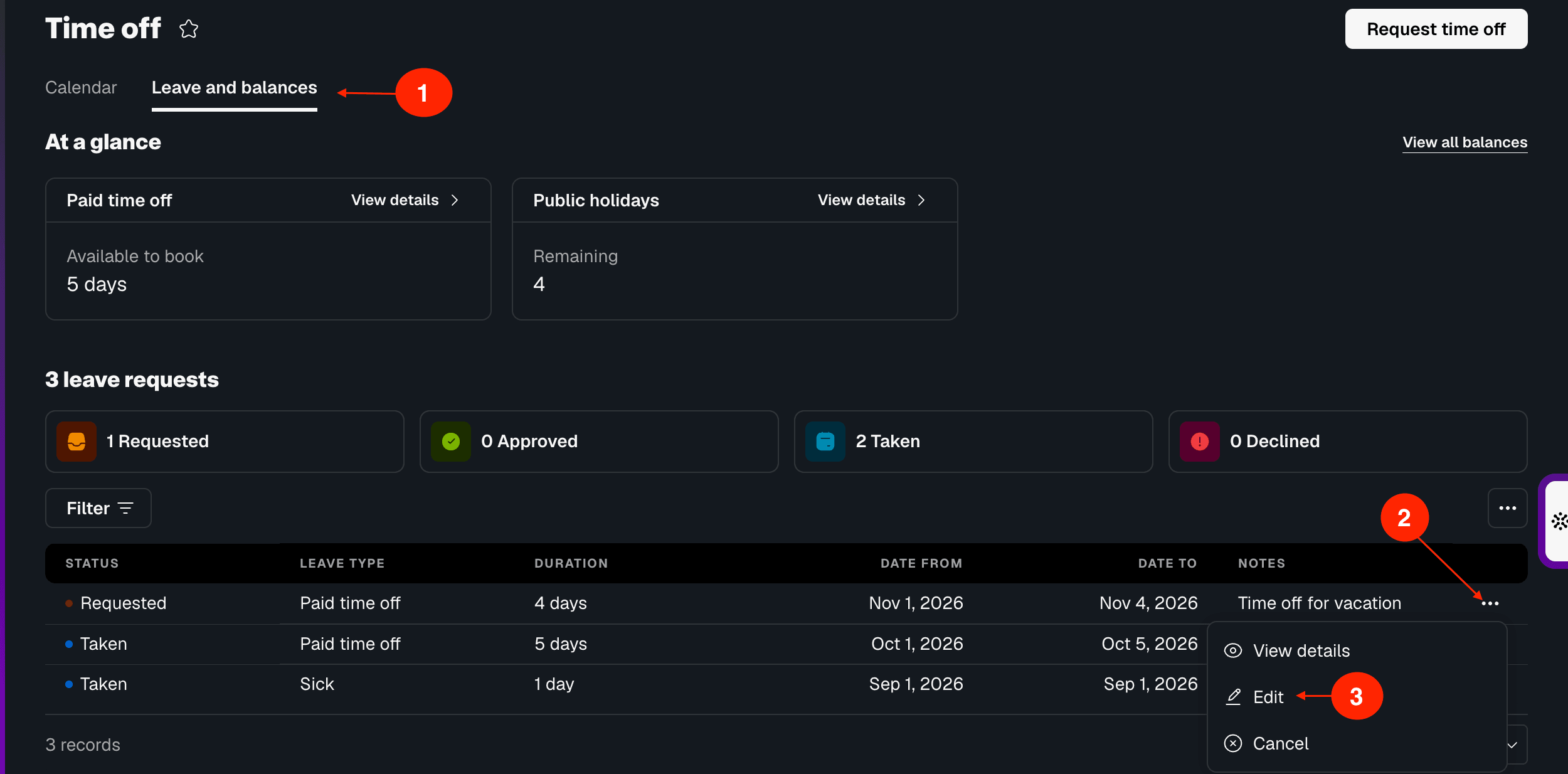The width and height of the screenshot is (1568, 774).
Task: Choose Edit from the context menu
Action: (1268, 697)
